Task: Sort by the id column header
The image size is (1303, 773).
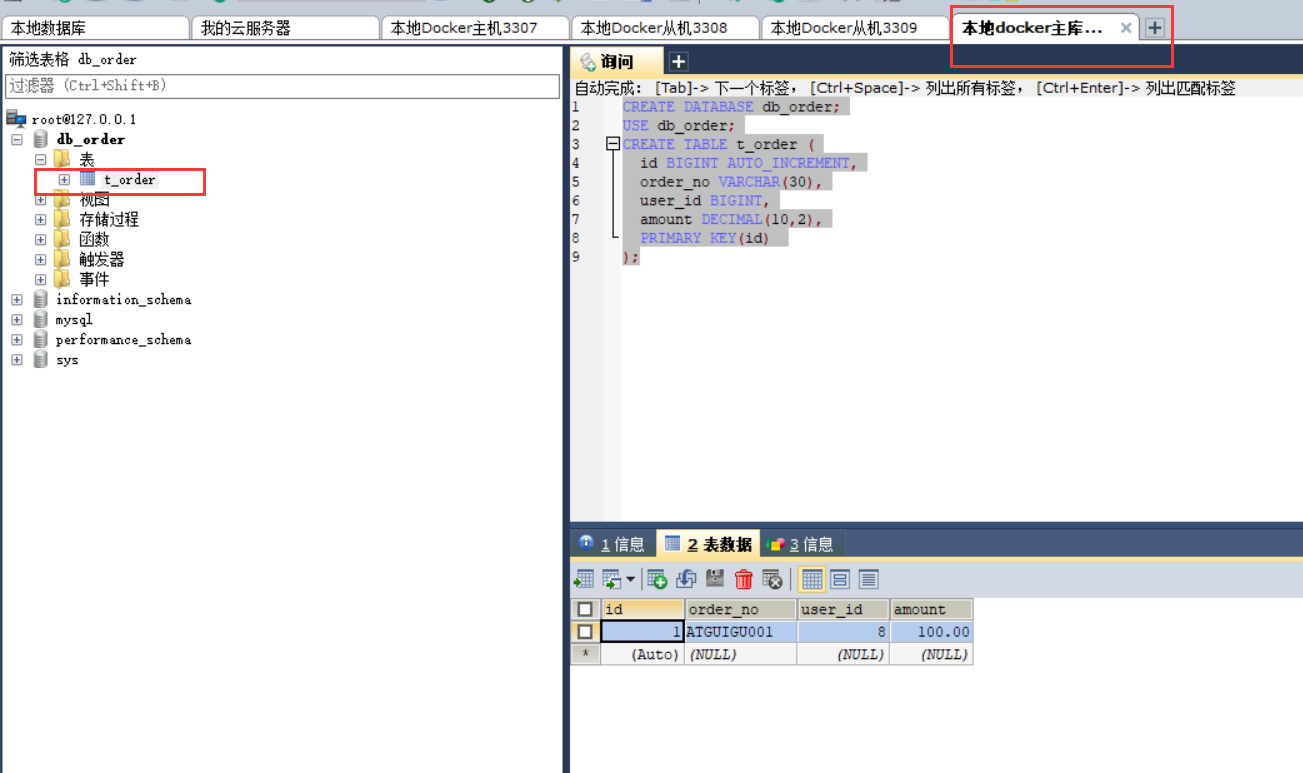Action: [642, 609]
